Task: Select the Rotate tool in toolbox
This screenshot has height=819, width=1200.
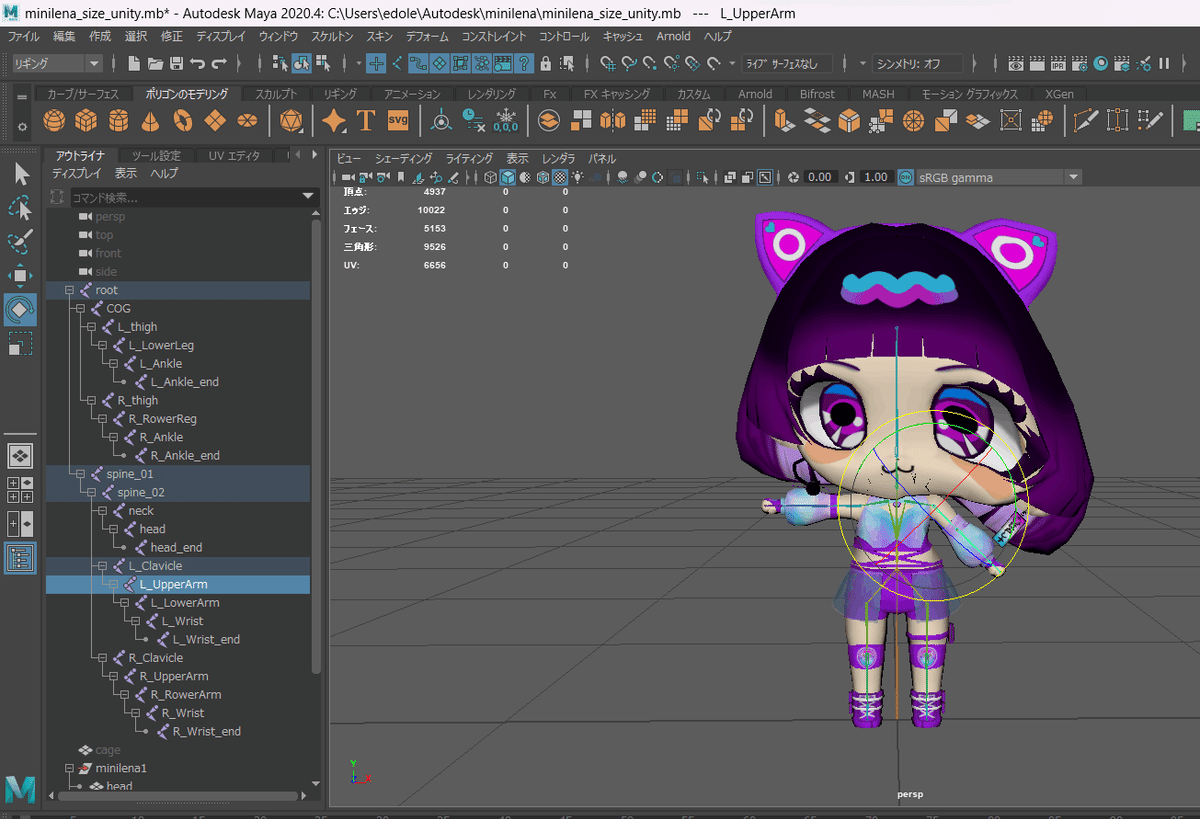Action: [21, 309]
